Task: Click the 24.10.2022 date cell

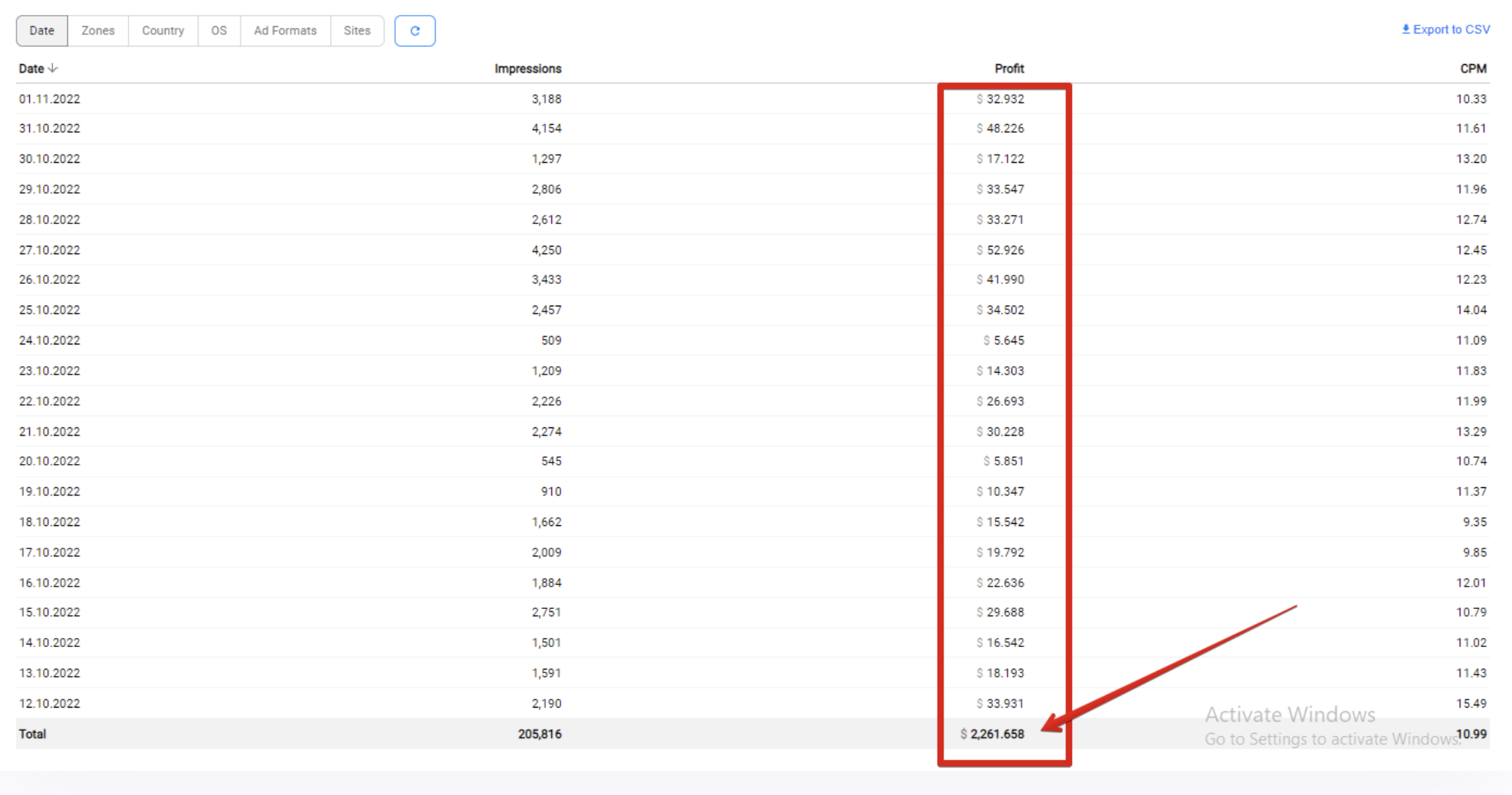Action: pyautogui.click(x=49, y=340)
